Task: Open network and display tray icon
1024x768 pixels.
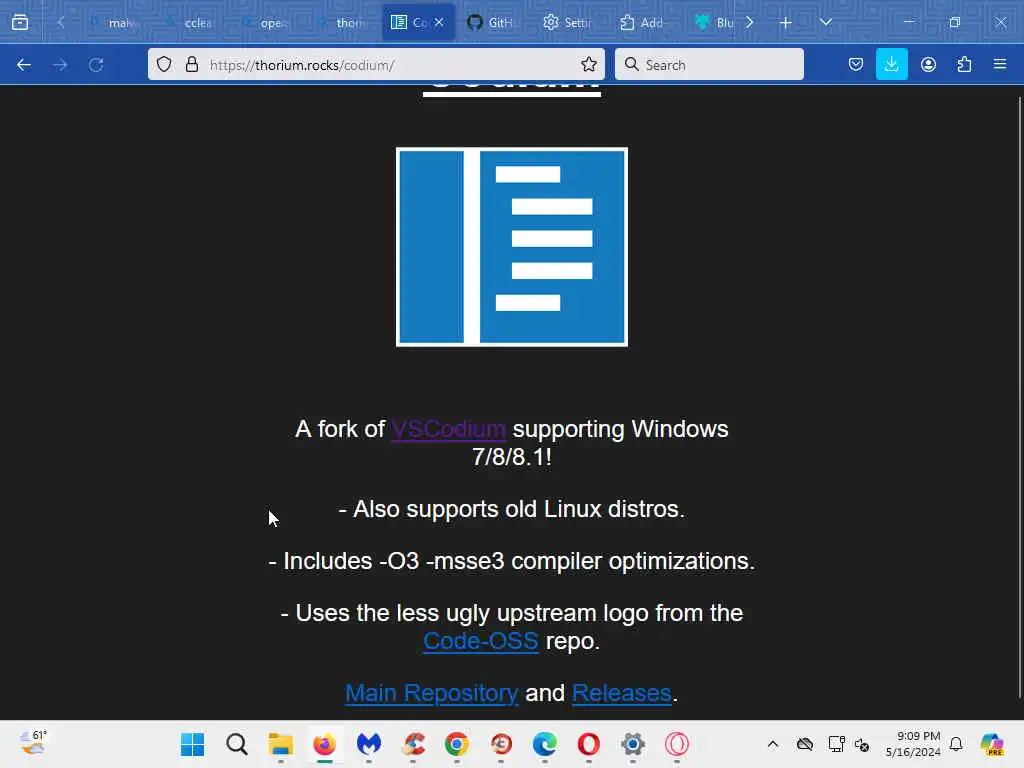Action: tap(836, 744)
